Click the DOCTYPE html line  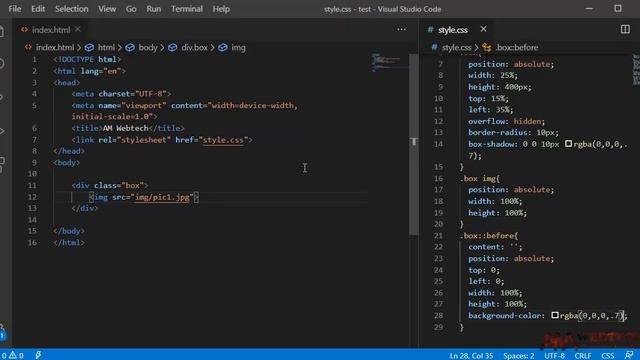tap(87, 60)
